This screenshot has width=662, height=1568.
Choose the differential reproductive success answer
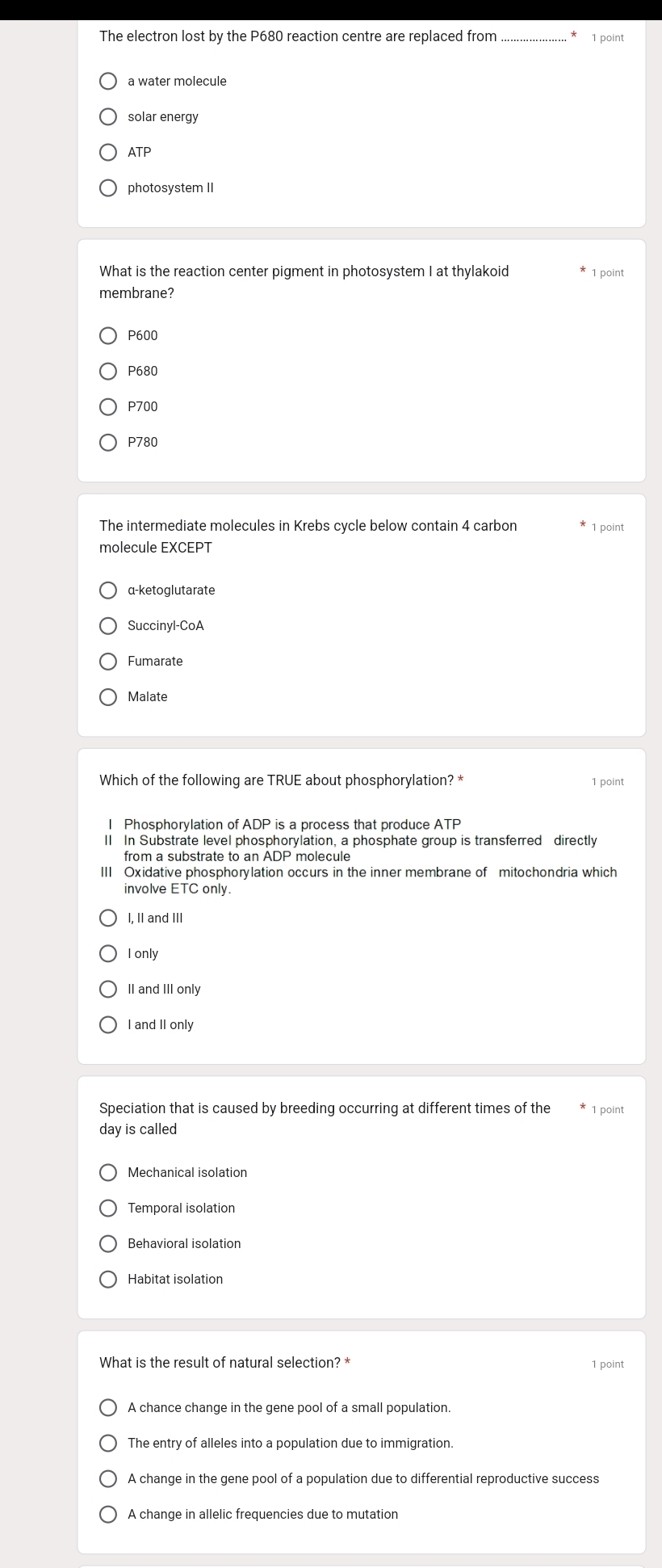(x=108, y=1479)
